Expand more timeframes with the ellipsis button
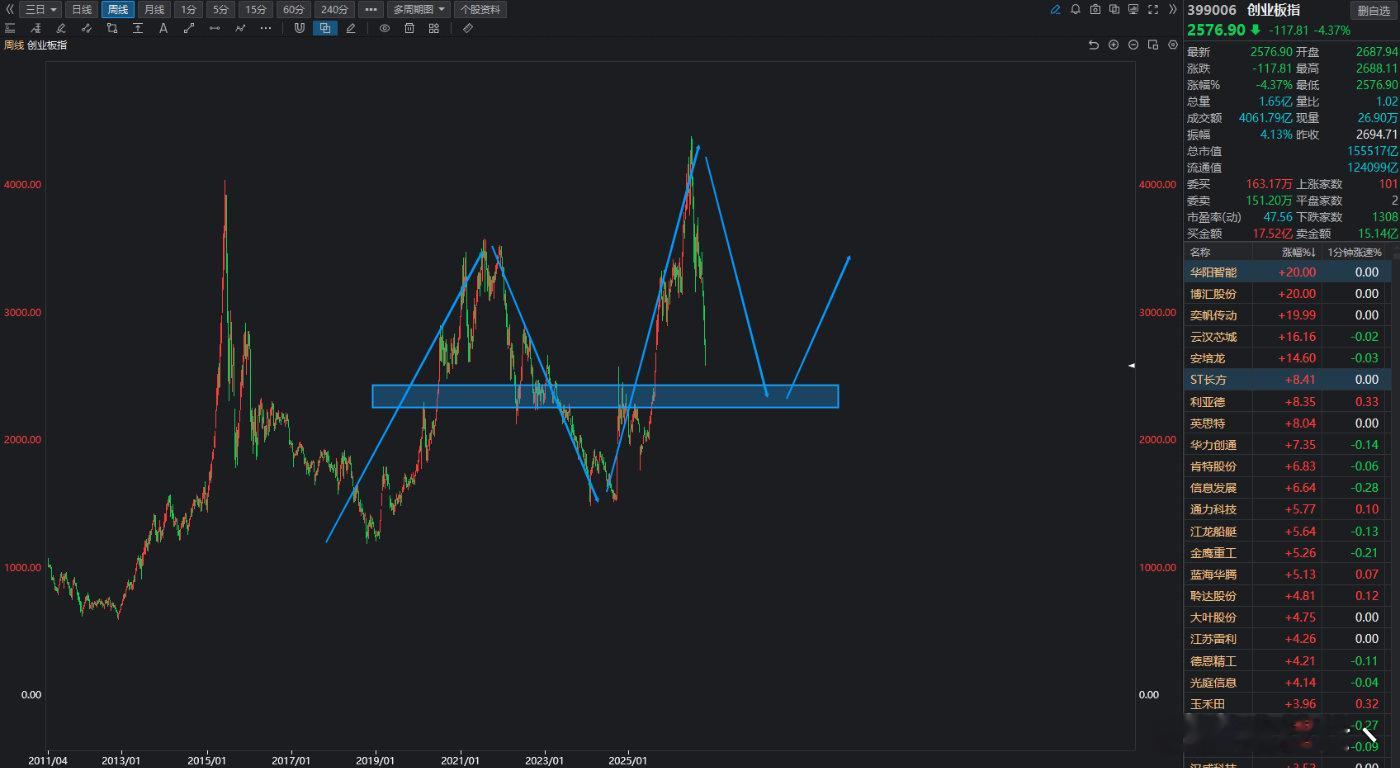 pos(371,9)
